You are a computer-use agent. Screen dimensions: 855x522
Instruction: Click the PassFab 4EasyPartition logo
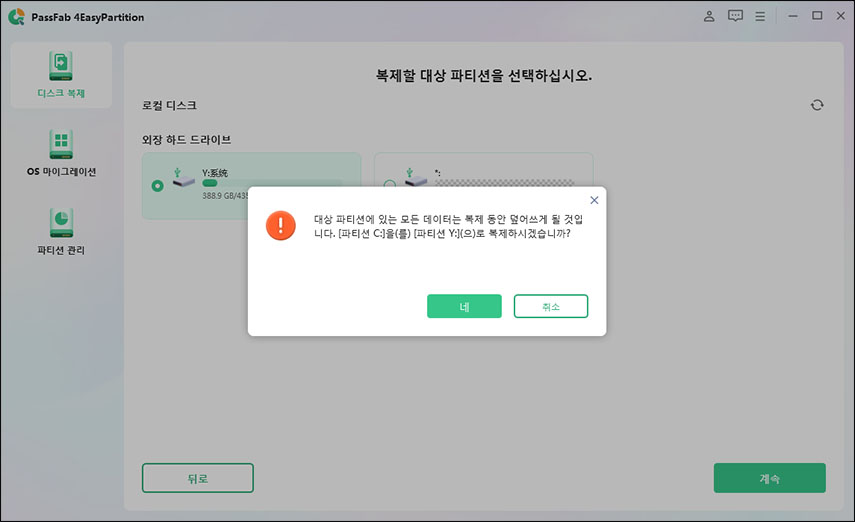[x=16, y=17]
